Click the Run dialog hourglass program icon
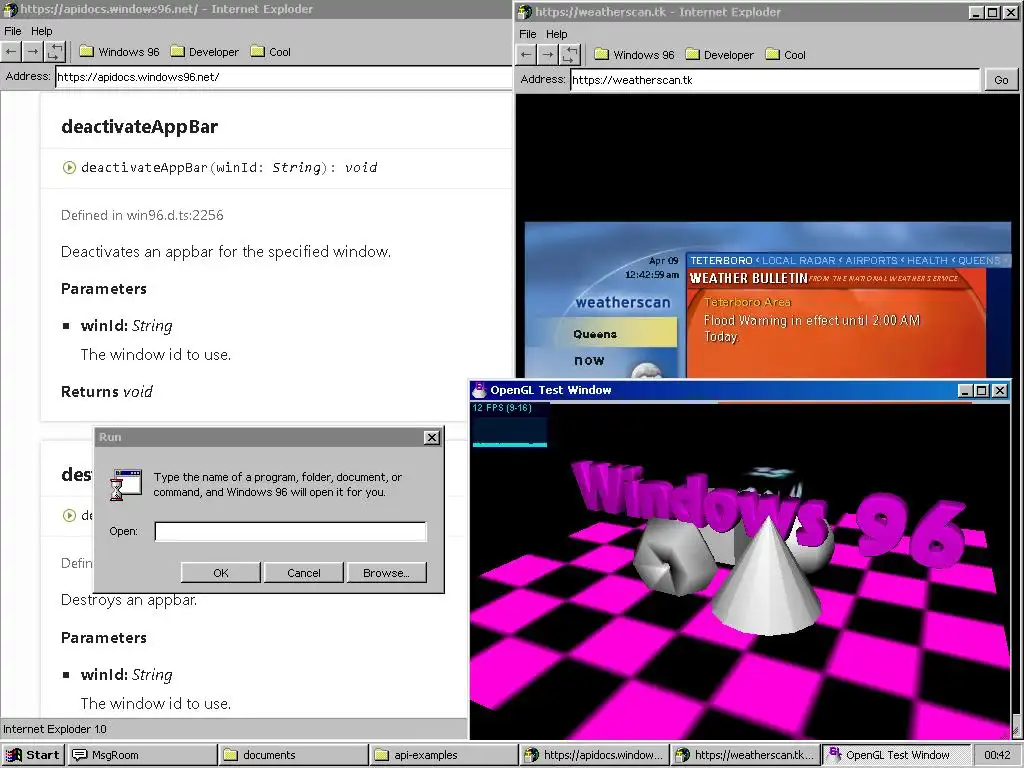Image resolution: width=1024 pixels, height=768 pixels. coord(126,485)
